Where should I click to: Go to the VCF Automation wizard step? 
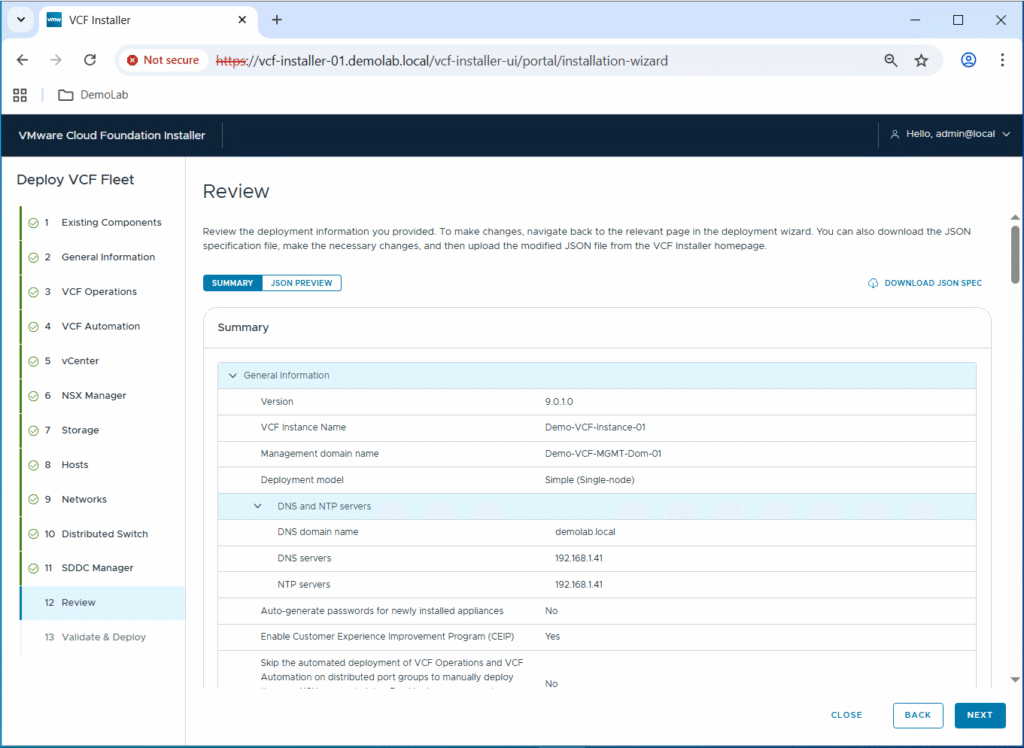pyautogui.click(x=100, y=326)
